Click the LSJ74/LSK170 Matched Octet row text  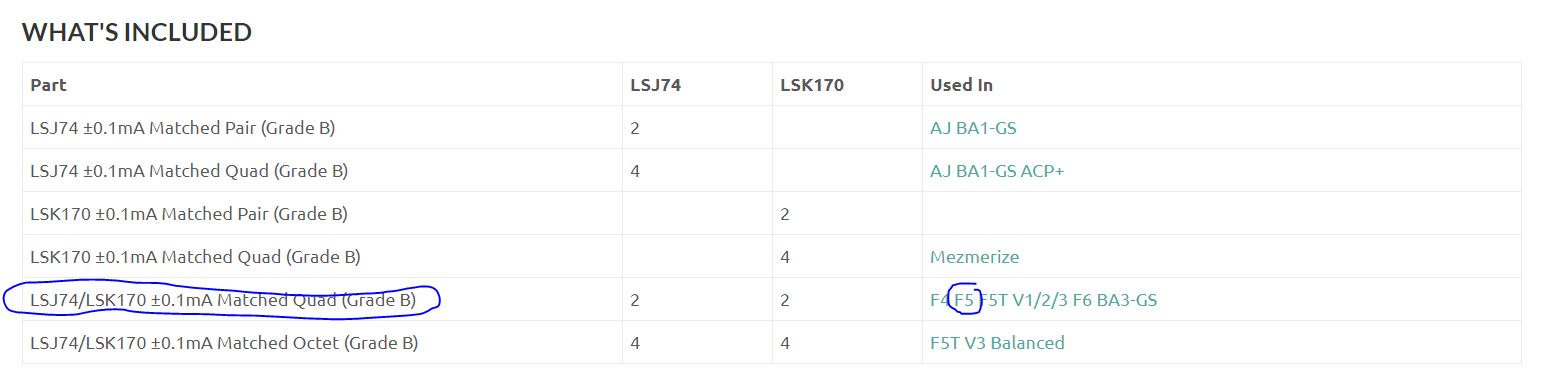coord(224,343)
